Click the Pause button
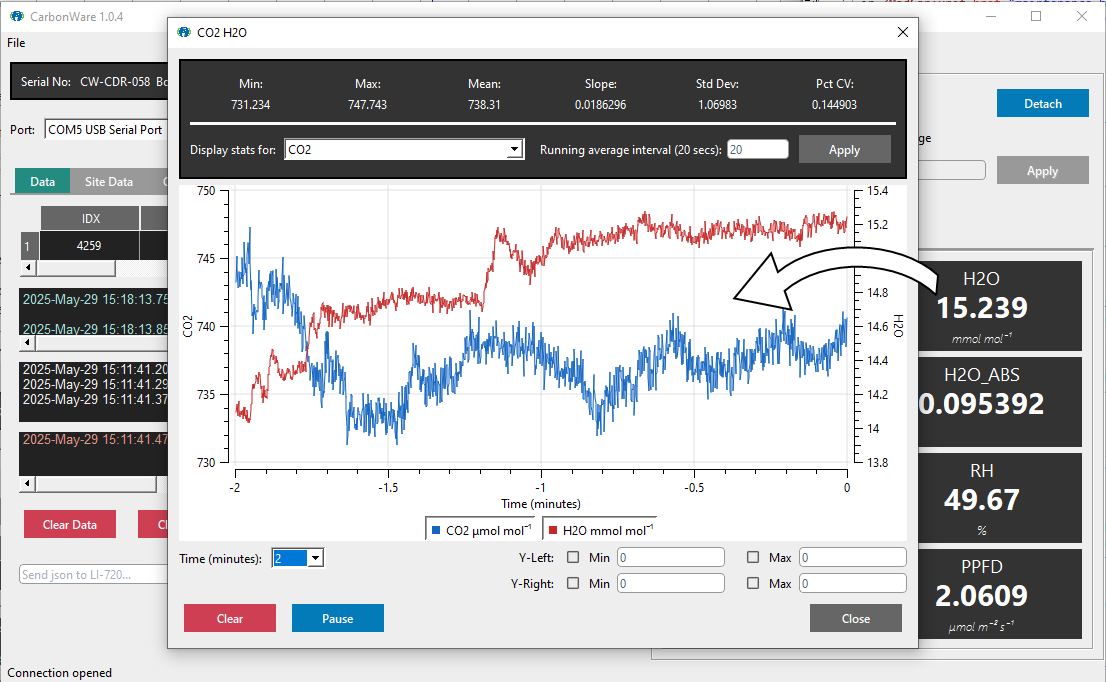Screen dimensions: 1106x682 tap(338, 619)
